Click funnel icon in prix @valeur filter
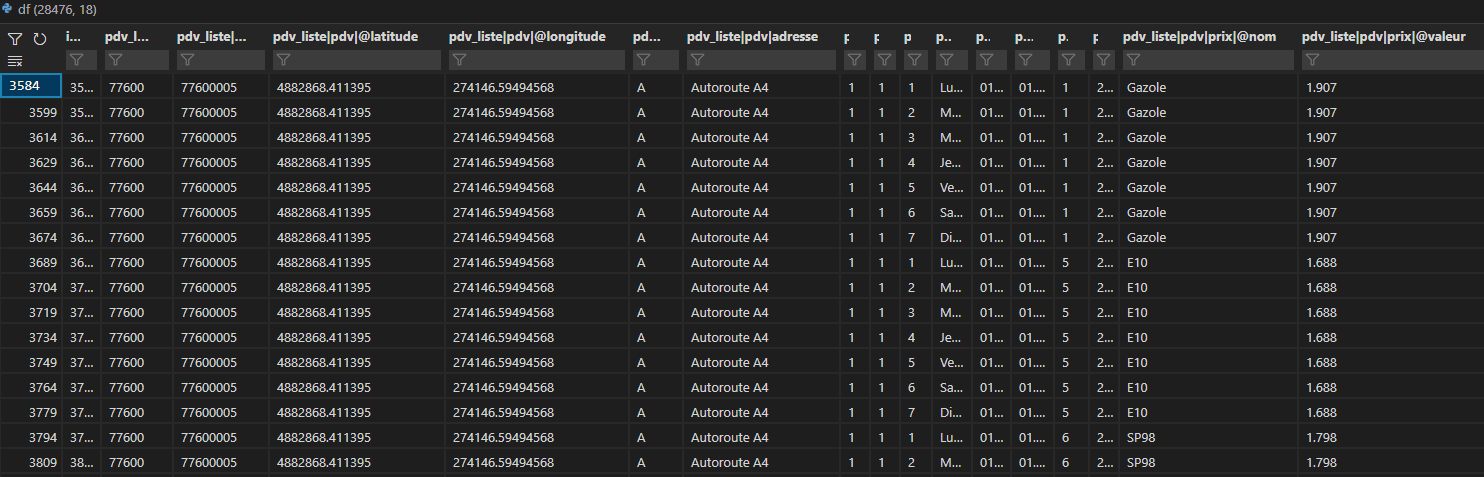The image size is (1484, 477). tap(1314, 61)
